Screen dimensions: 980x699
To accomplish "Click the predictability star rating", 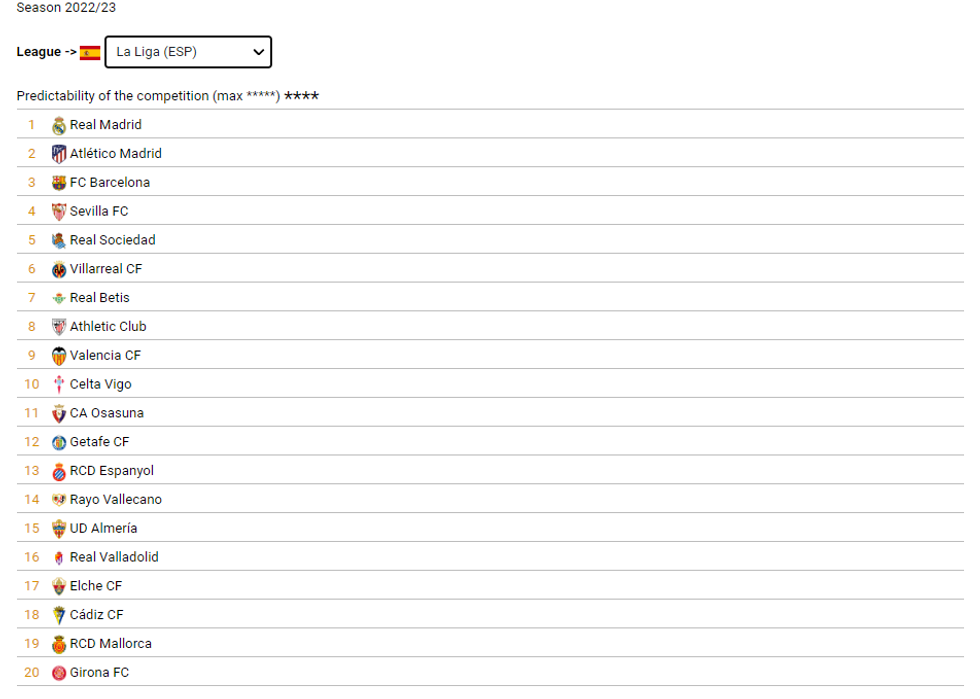I will pos(301,97).
